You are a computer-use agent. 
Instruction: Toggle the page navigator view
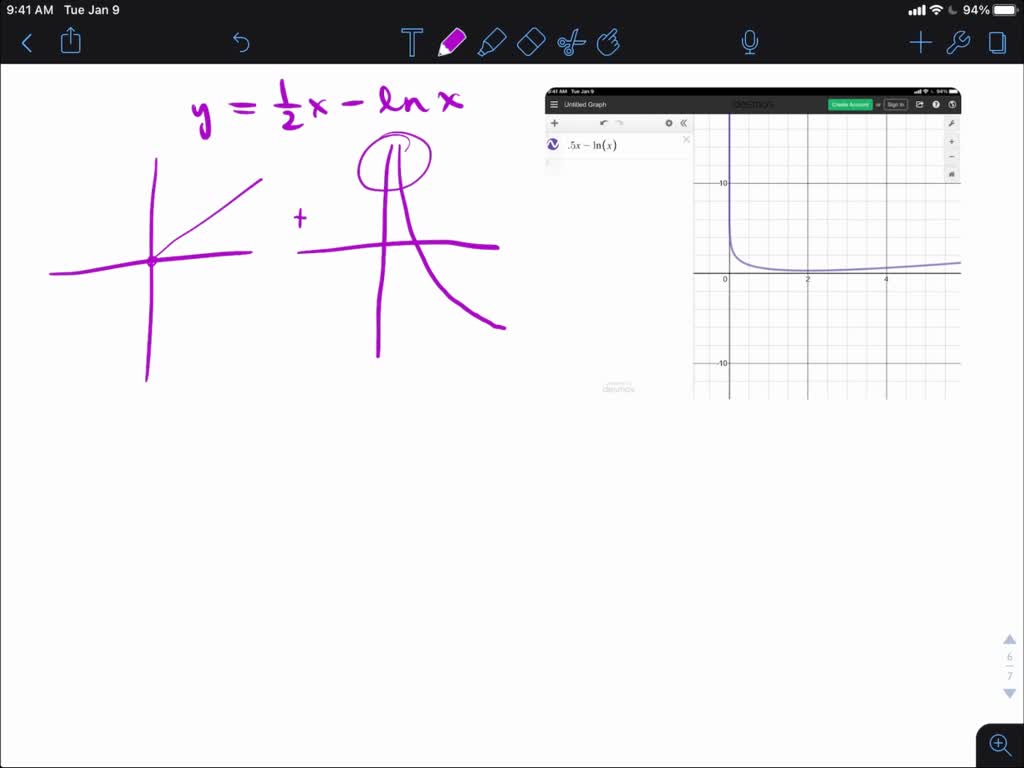click(997, 42)
